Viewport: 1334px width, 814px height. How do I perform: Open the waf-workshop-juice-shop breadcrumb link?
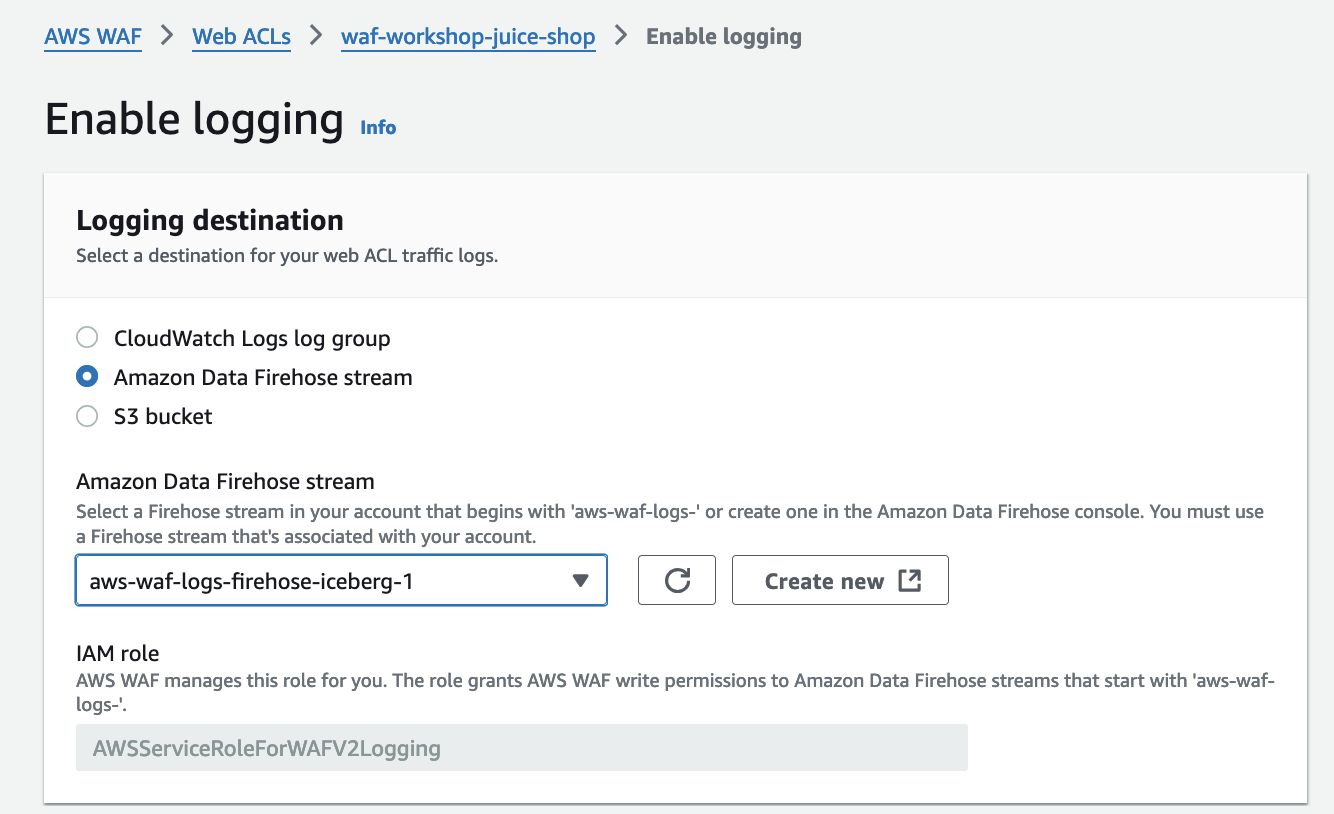468,37
